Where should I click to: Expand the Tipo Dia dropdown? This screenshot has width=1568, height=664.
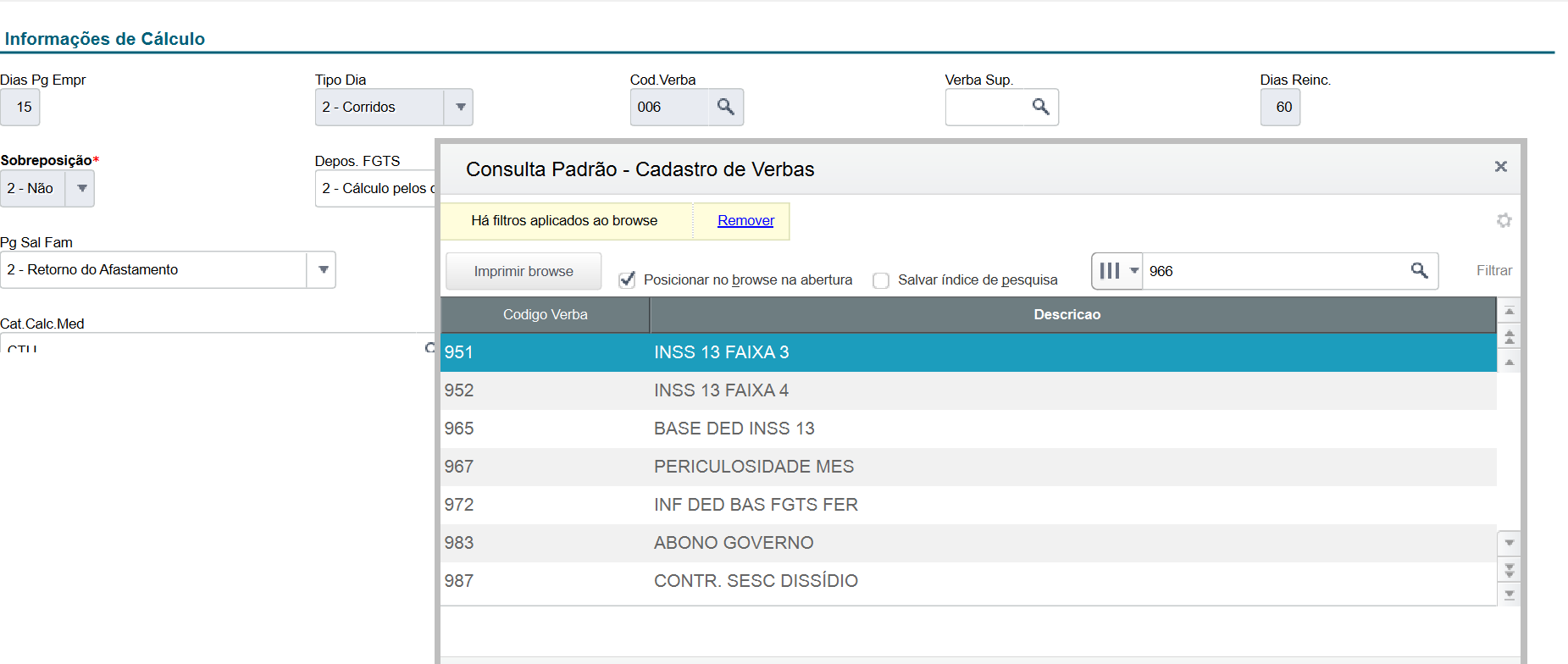460,107
